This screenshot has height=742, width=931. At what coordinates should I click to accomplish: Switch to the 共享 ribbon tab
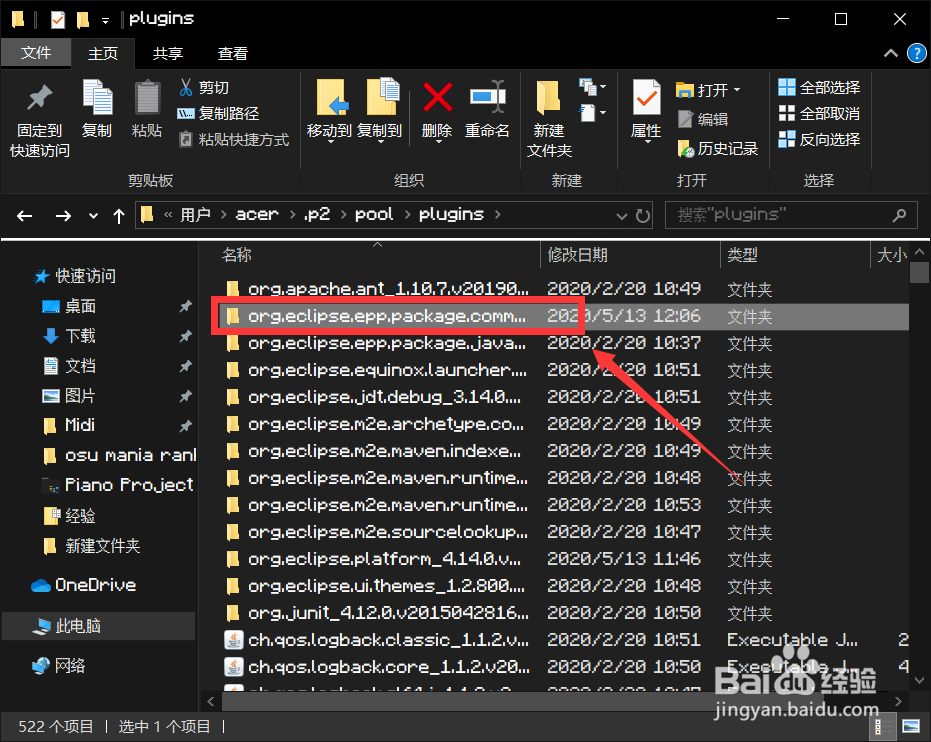tap(167, 53)
